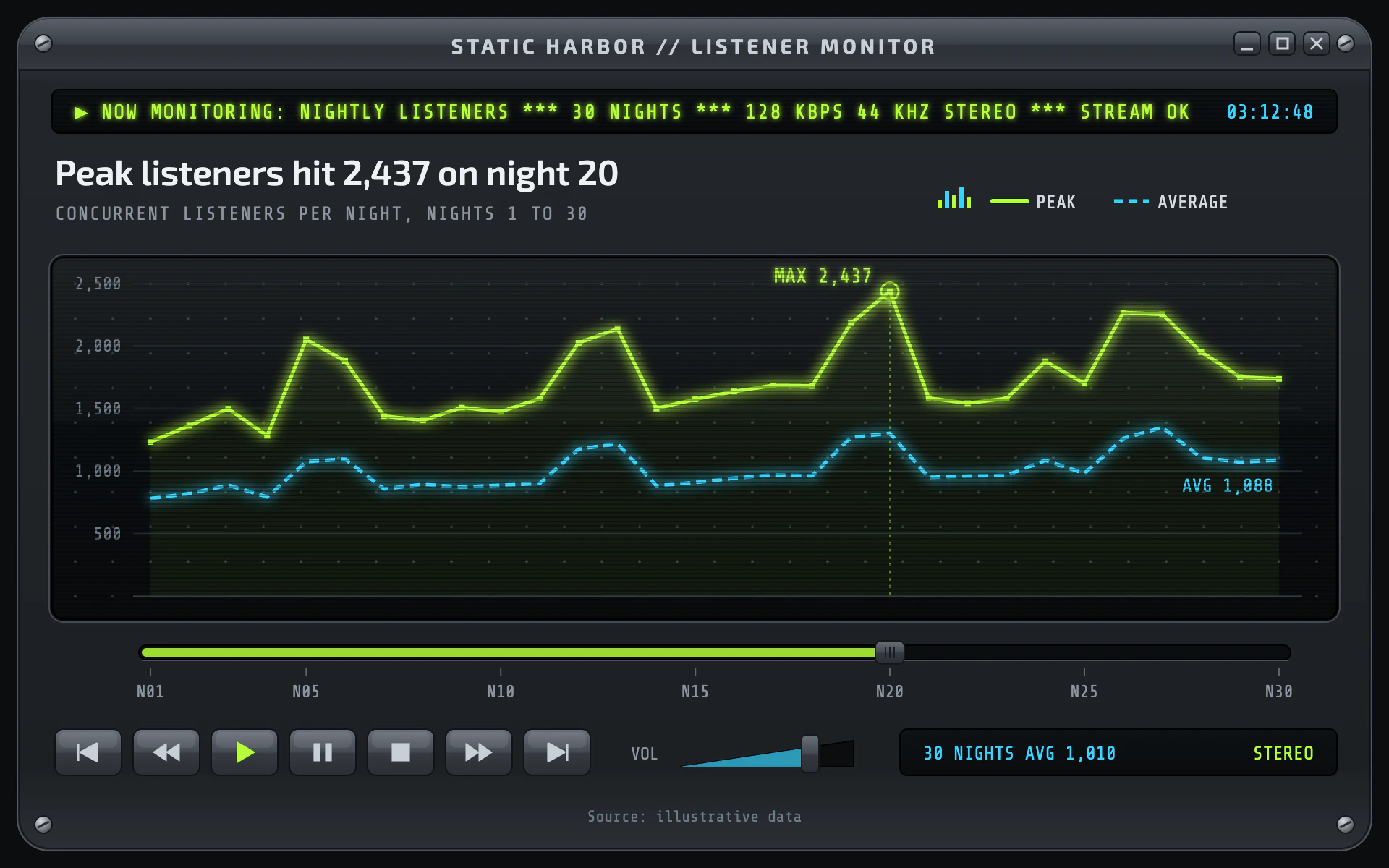Click the NOW MONITORING ticker text
1389x868 pixels.
click(x=645, y=112)
